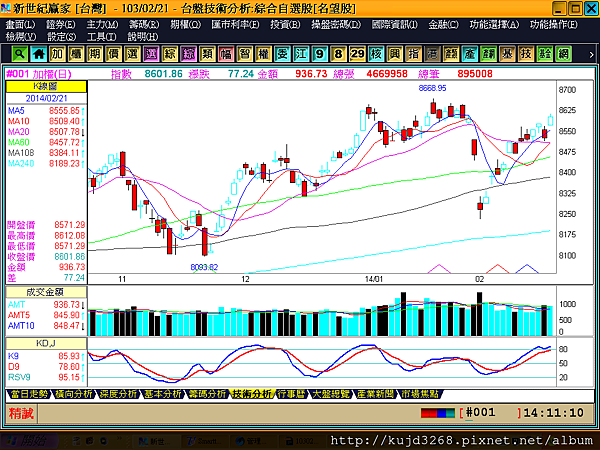The width and height of the screenshot is (600, 450).
Task: Select the 櫃 toolbar icon
Action: coord(76,54)
